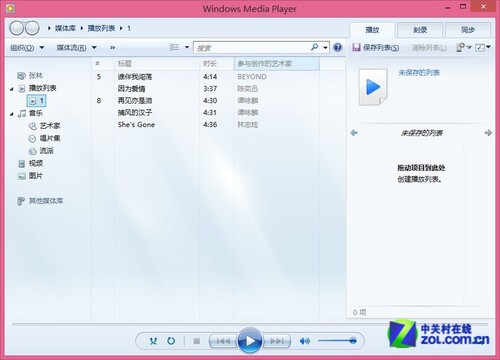Click the Windows Media Player title icon
The image size is (500, 360).
tap(10, 8)
